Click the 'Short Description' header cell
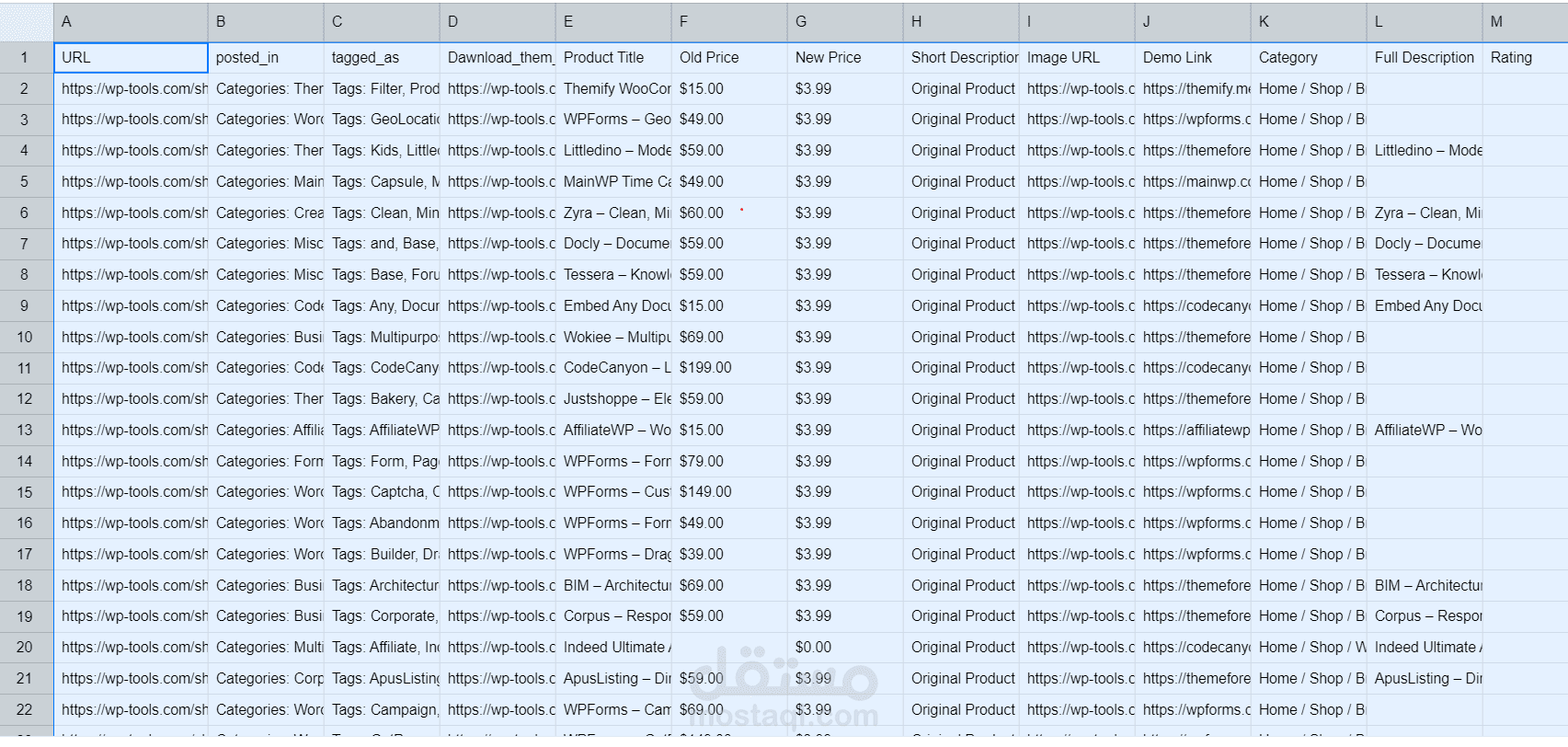1568x747 pixels. (x=961, y=57)
